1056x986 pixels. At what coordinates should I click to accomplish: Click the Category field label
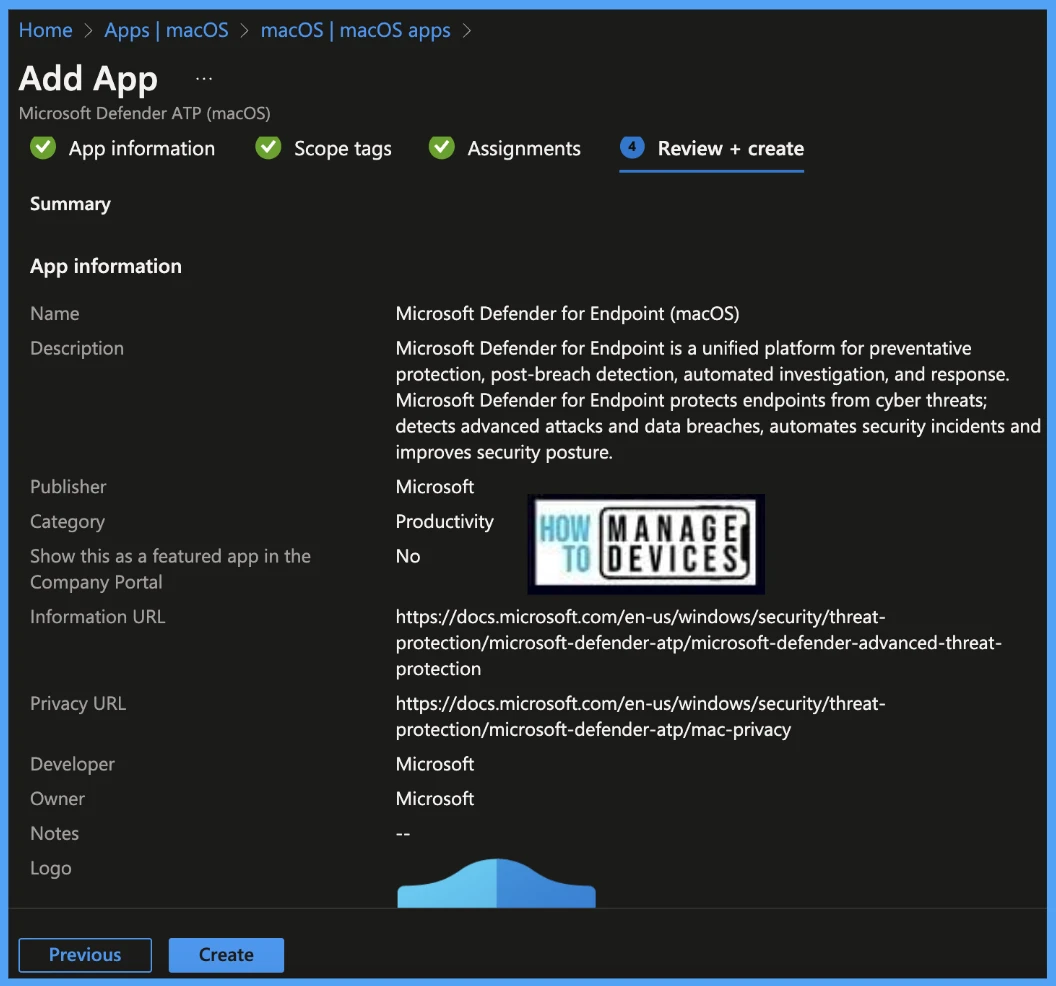(67, 522)
